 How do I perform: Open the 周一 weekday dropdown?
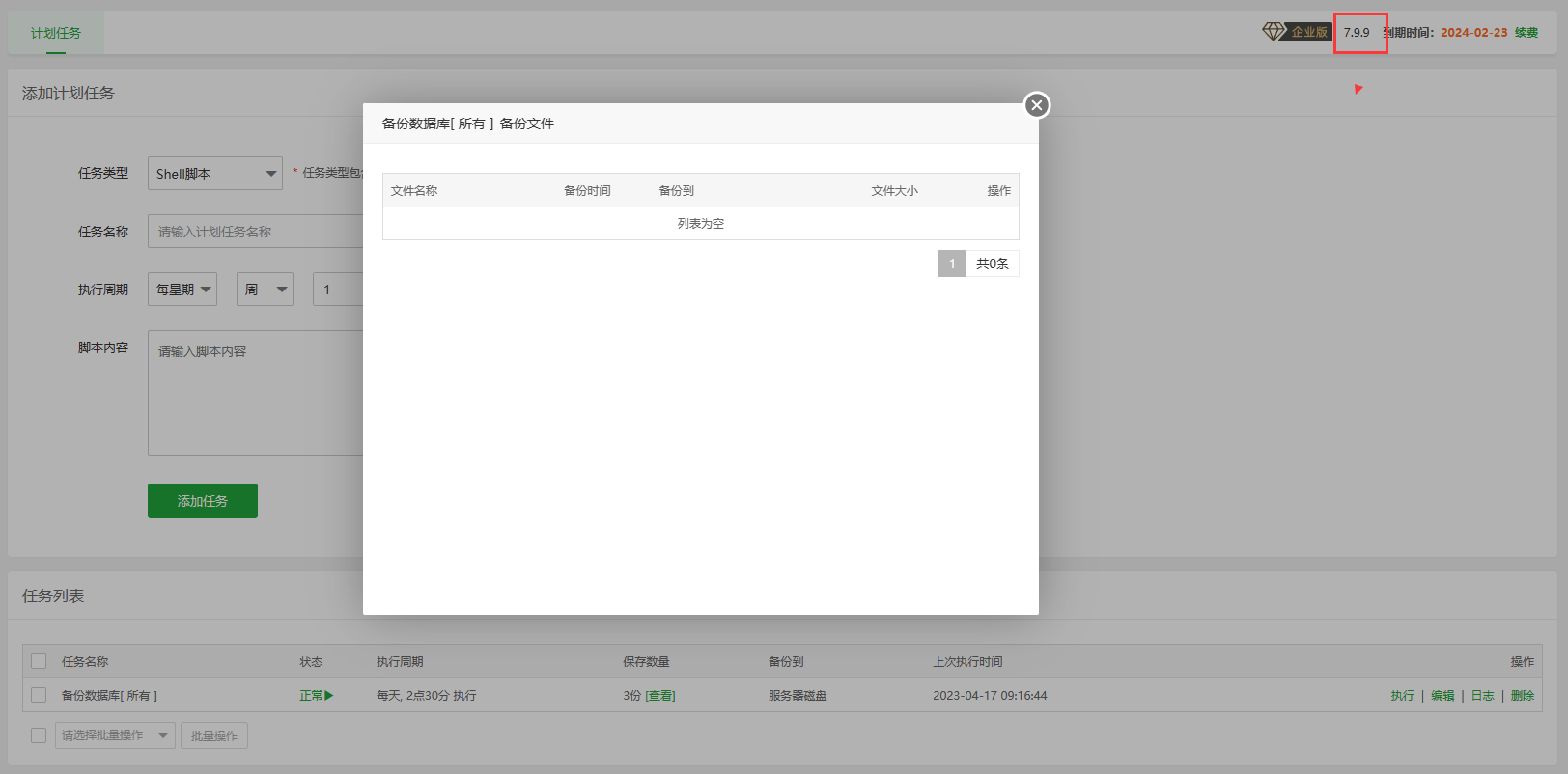[265, 290]
